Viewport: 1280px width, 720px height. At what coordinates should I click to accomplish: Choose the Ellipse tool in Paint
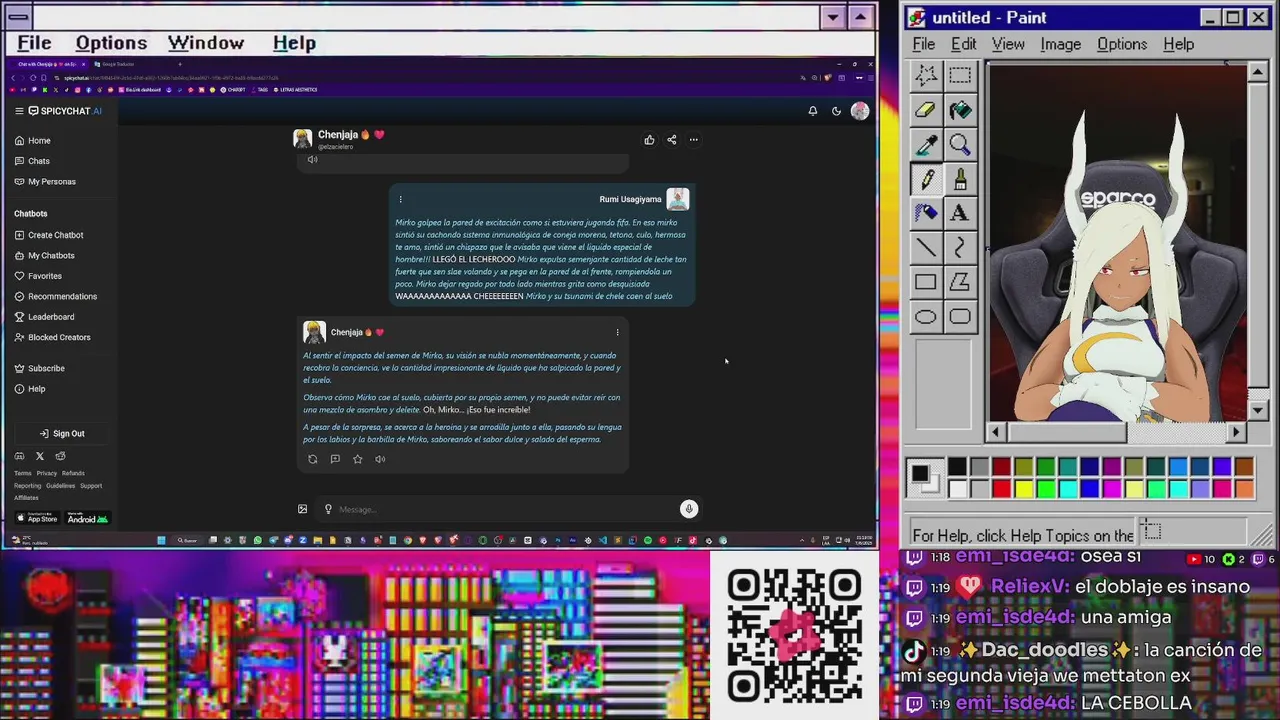(926, 317)
